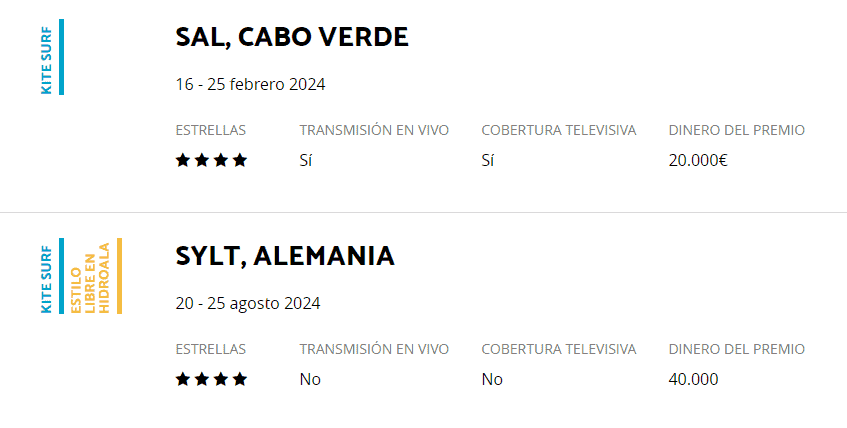
Task: Click Sí under Transmisión en vivo for Sal
Action: 306,160
